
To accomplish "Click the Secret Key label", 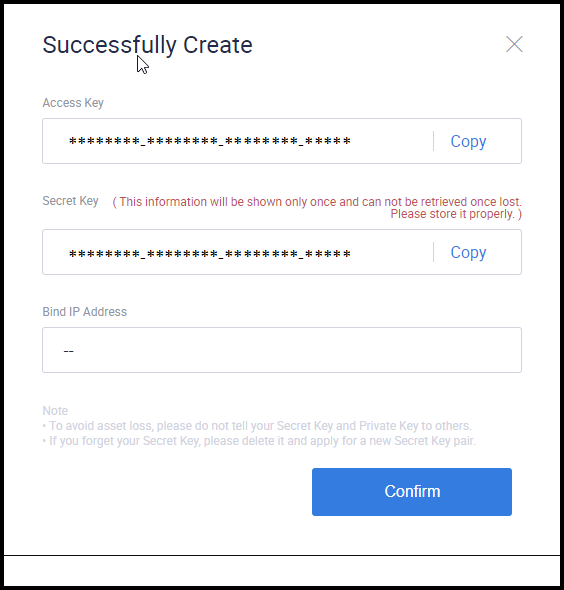I will [70, 201].
